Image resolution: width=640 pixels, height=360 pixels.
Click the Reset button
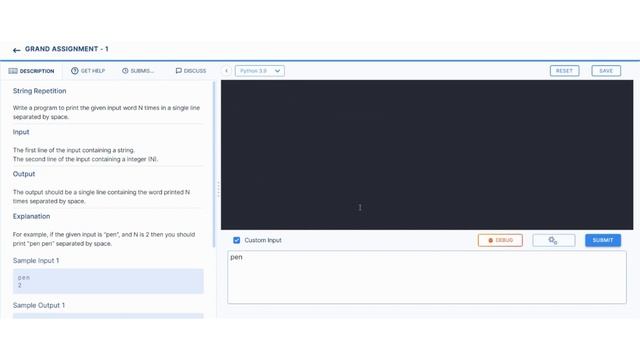(564, 71)
